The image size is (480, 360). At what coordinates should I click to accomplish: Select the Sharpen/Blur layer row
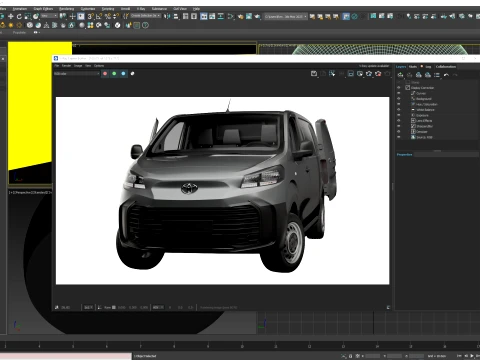pos(437,126)
